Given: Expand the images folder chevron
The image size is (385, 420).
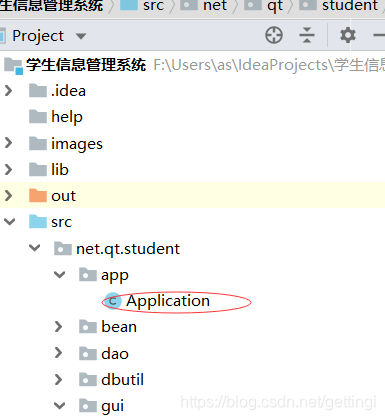Looking at the screenshot, I should coord(9,143).
